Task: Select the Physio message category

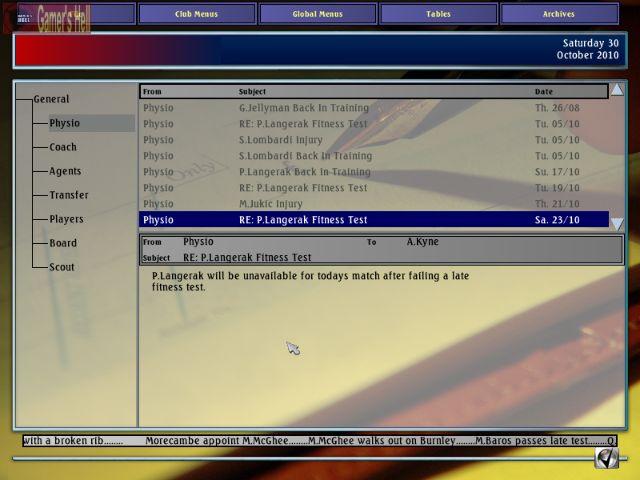Action: [x=65, y=123]
